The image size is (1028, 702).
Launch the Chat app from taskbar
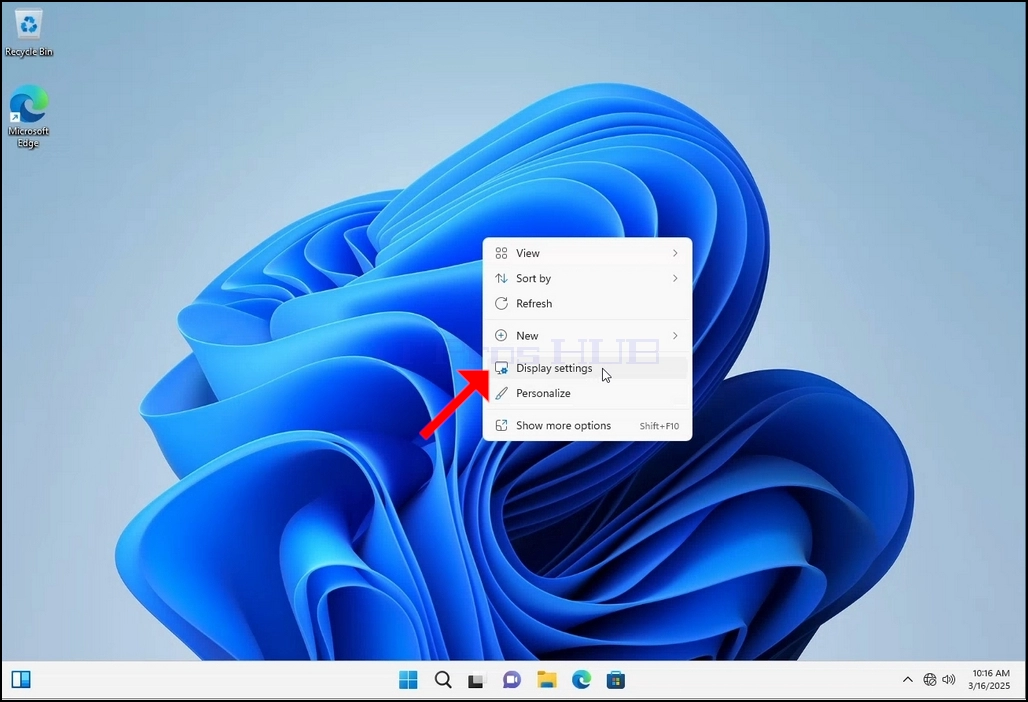pyautogui.click(x=511, y=680)
